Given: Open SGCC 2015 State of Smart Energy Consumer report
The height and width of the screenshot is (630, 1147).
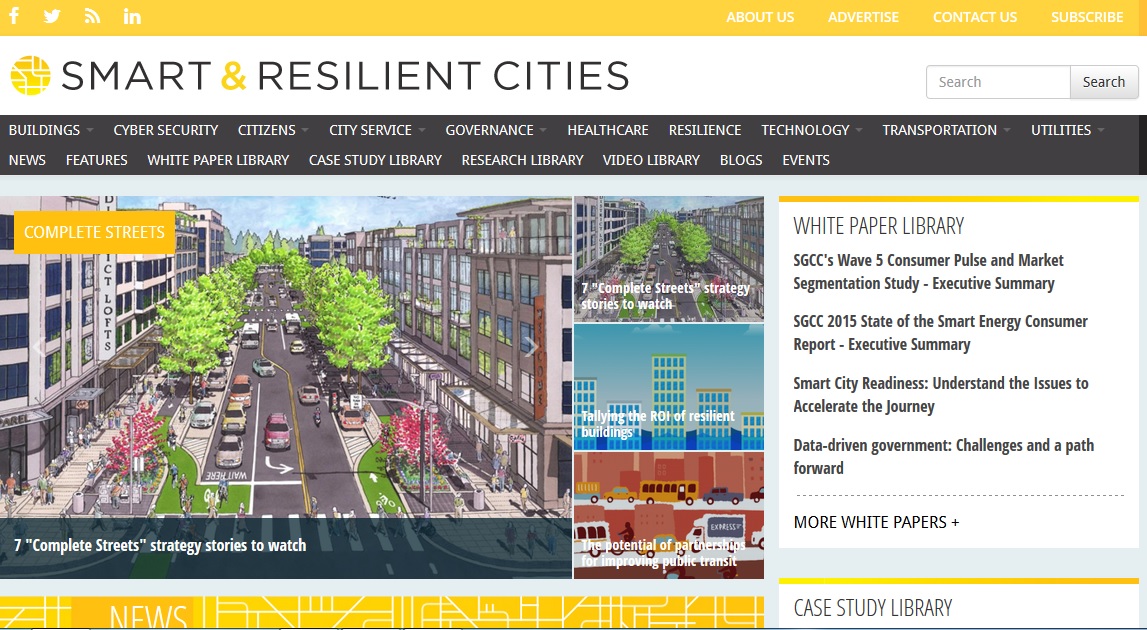Looking at the screenshot, I should pos(940,333).
